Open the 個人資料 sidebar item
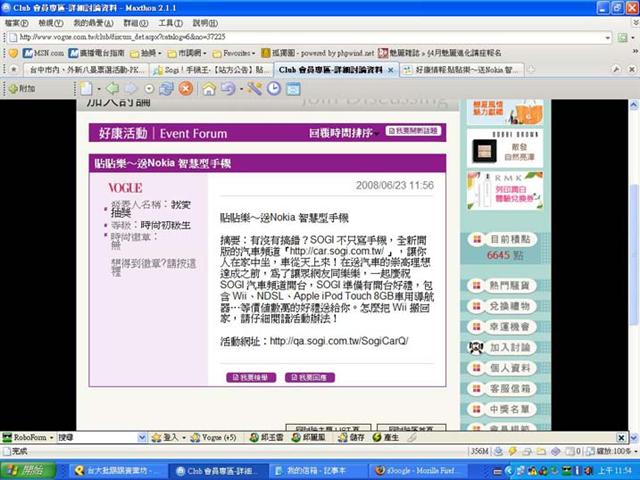Screen dimensions: 640x480 pyautogui.click(x=502, y=368)
